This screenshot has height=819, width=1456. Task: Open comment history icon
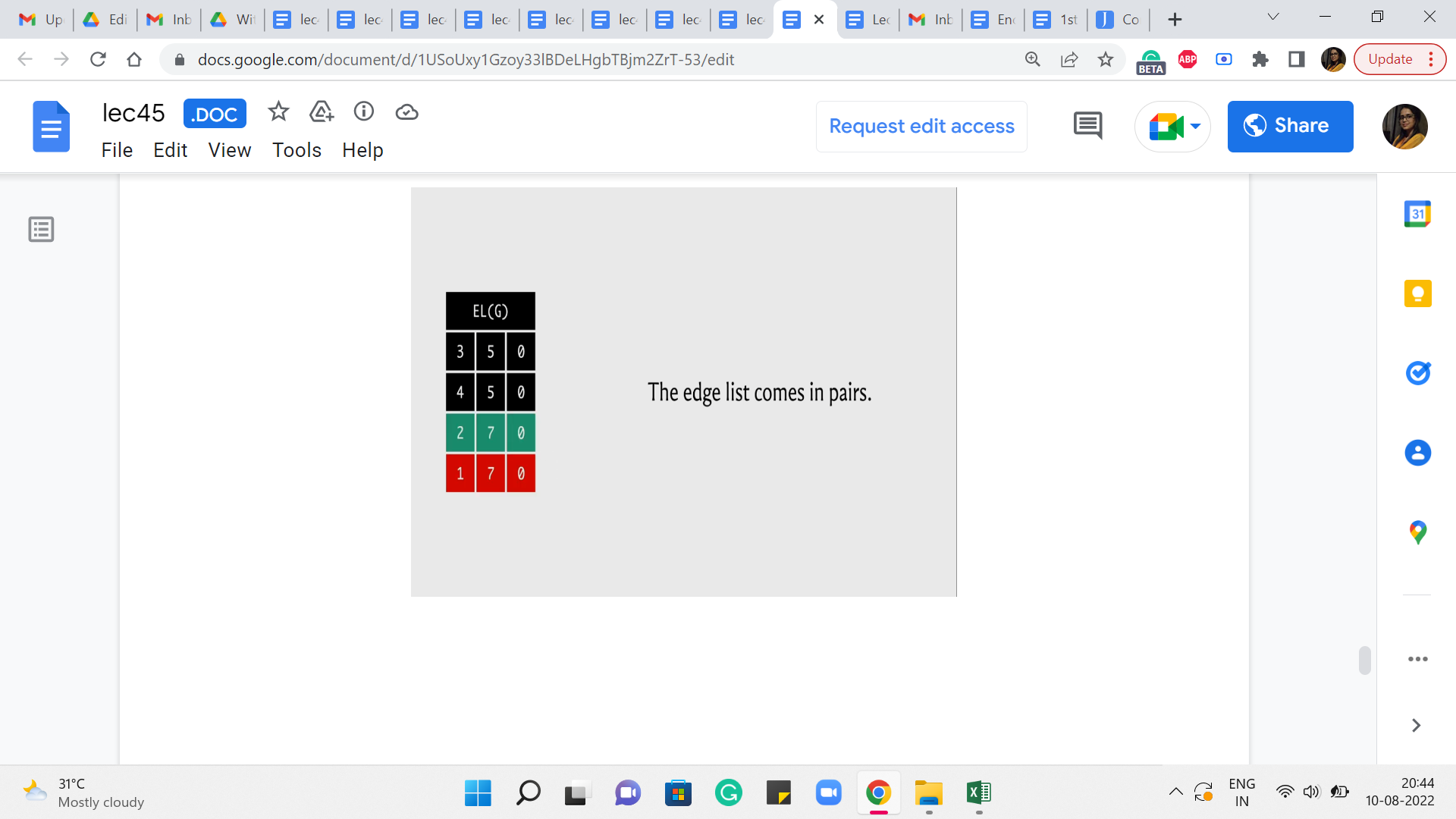[1087, 126]
